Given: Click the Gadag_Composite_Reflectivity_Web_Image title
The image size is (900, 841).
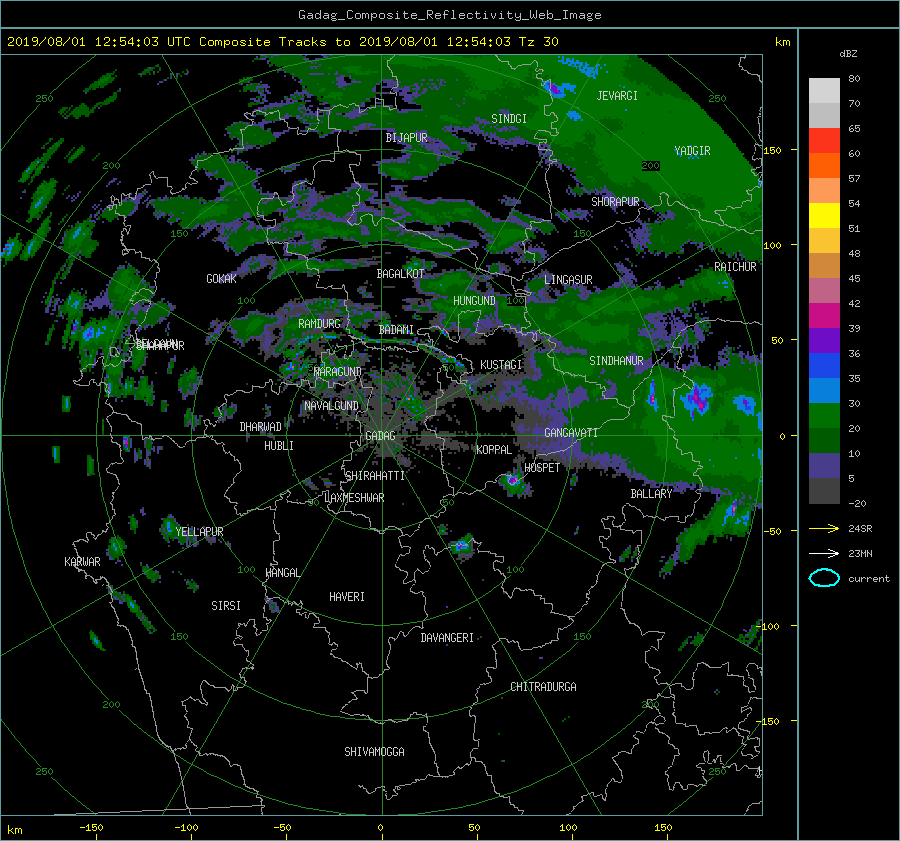Looking at the screenshot, I should pyautogui.click(x=449, y=15).
